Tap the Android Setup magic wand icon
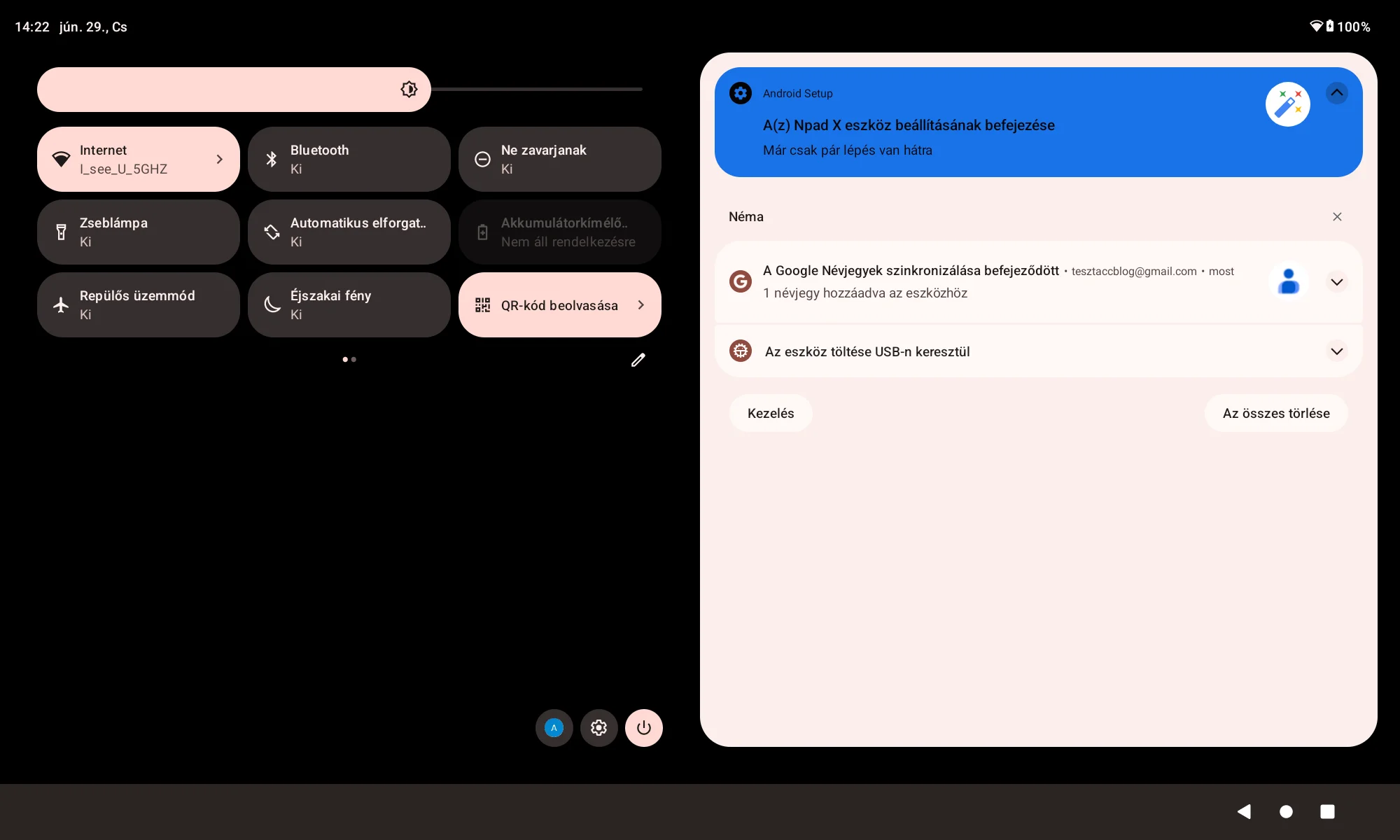Viewport: 1400px width, 840px height. [x=1287, y=104]
